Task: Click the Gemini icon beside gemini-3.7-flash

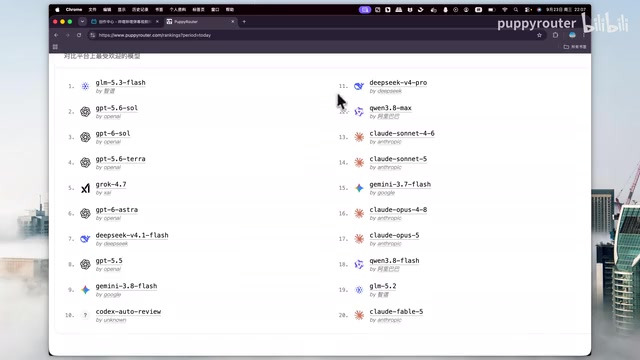Action: [359, 188]
